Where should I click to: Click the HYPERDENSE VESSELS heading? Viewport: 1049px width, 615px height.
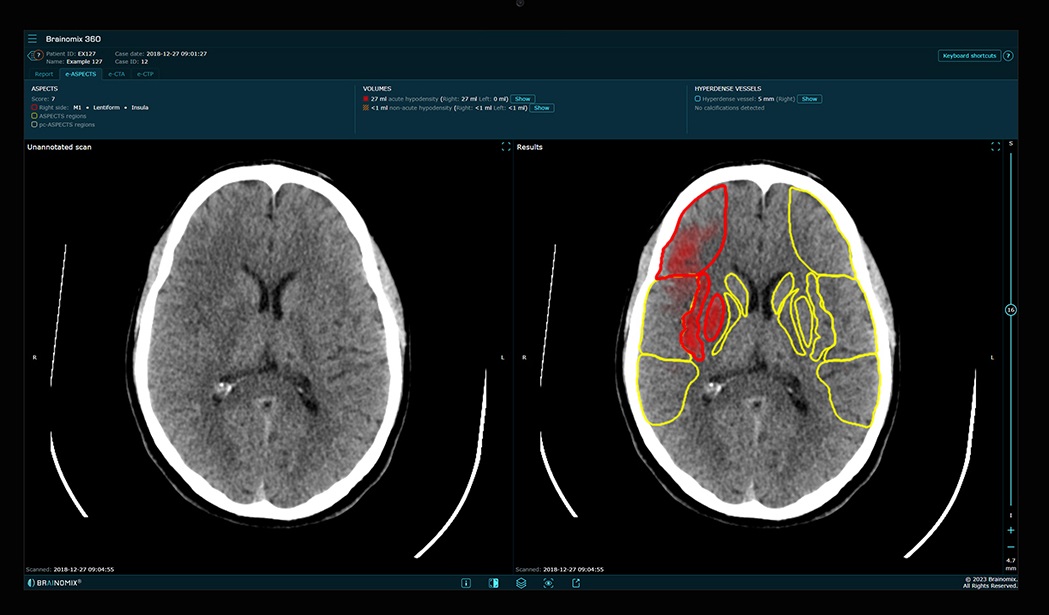click(x=728, y=88)
